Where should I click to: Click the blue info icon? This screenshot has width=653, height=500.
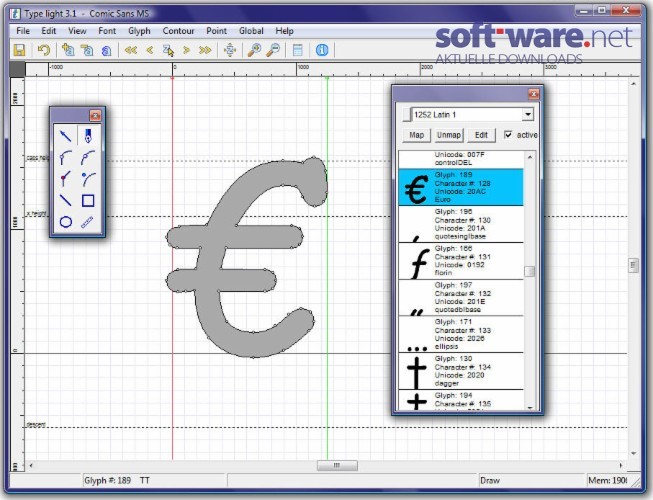click(x=322, y=50)
